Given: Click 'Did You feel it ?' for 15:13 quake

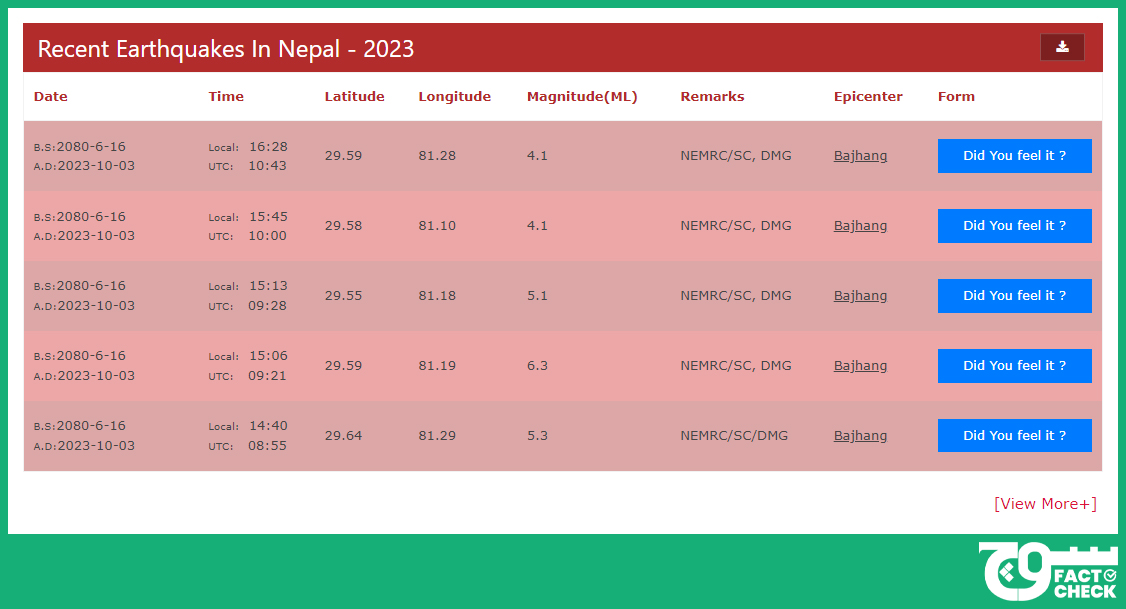Looking at the screenshot, I should coord(1015,296).
